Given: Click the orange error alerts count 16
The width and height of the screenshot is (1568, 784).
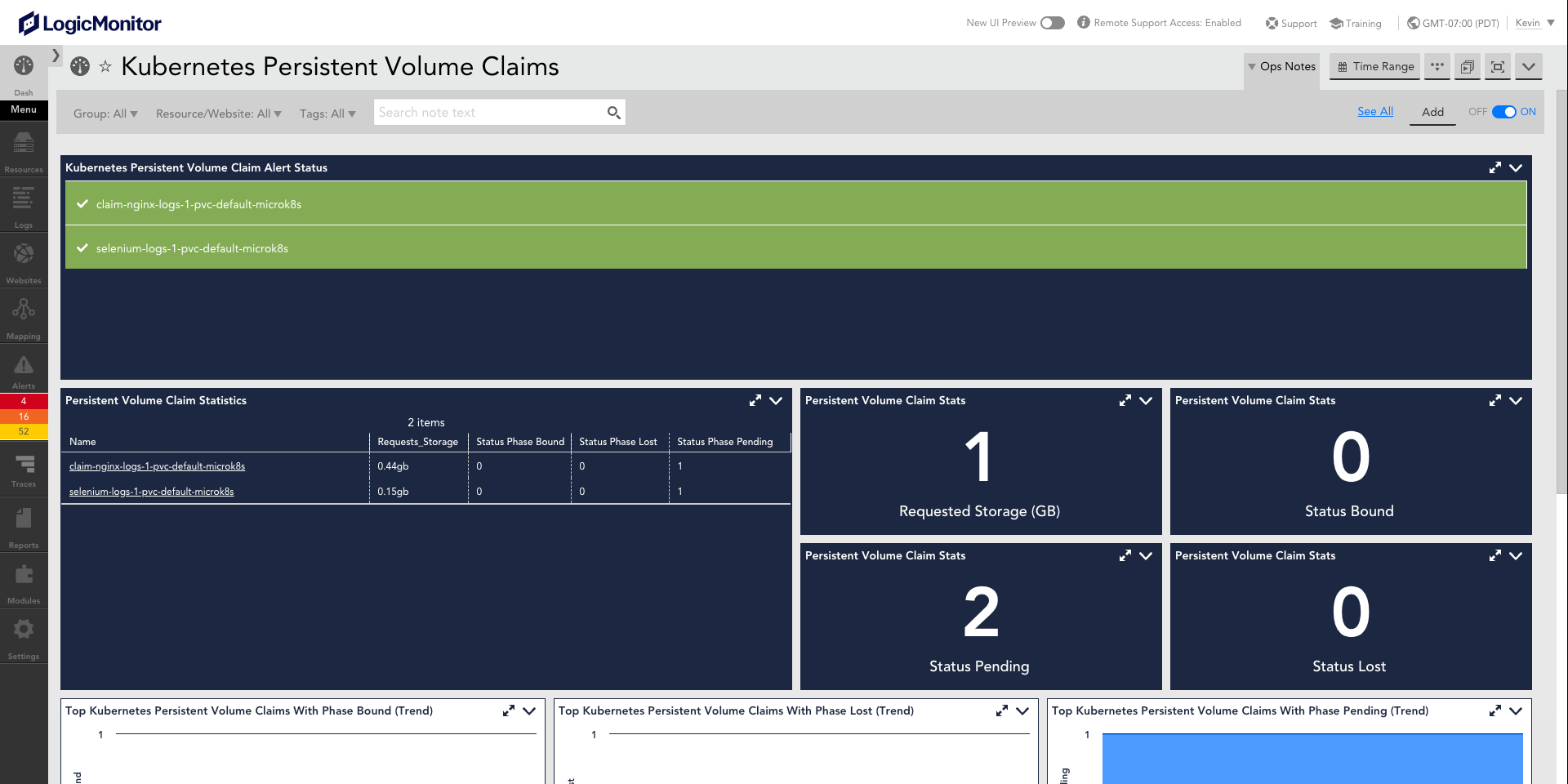Looking at the screenshot, I should pyautogui.click(x=24, y=416).
